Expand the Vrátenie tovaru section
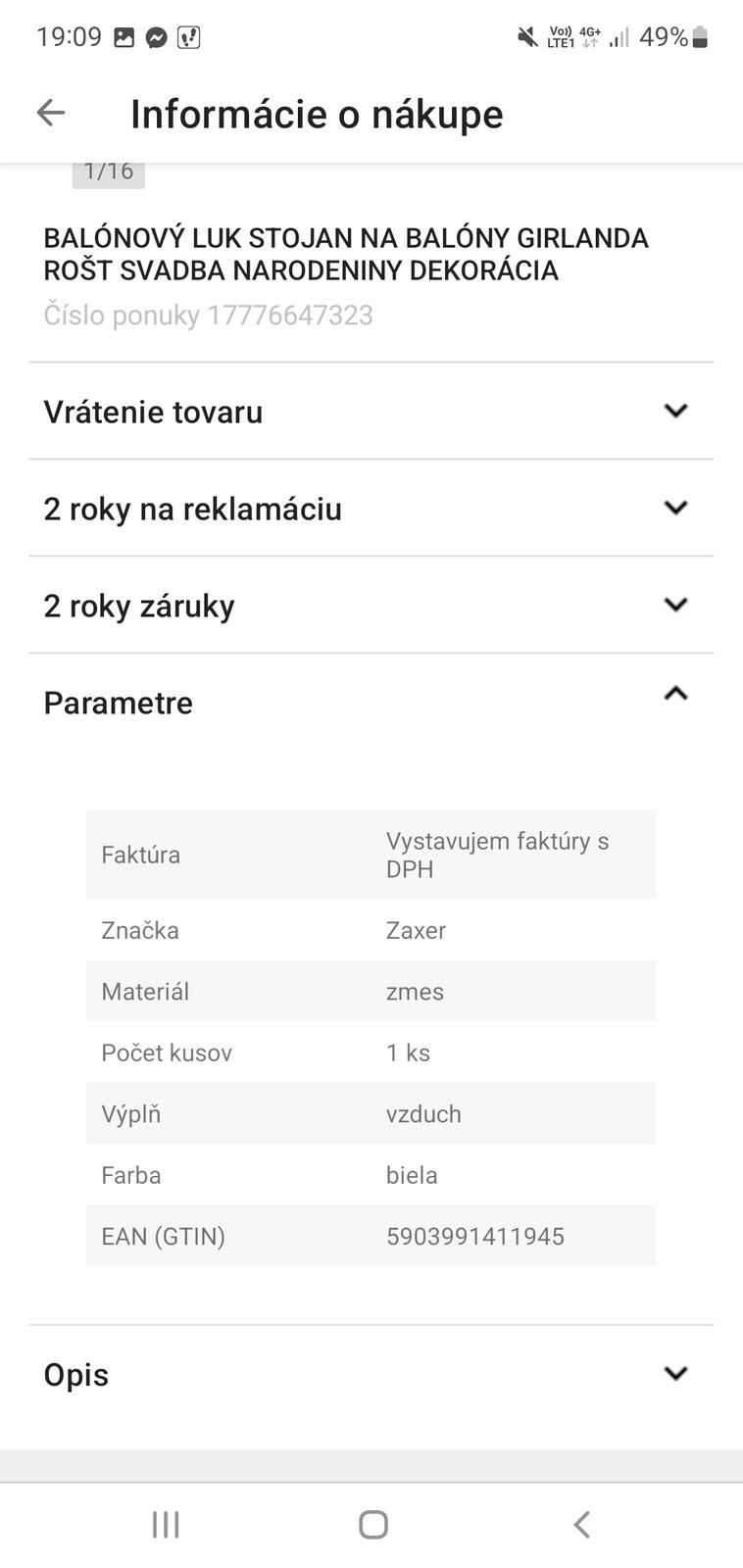Viewport: 743px width, 1568px height. (x=675, y=411)
